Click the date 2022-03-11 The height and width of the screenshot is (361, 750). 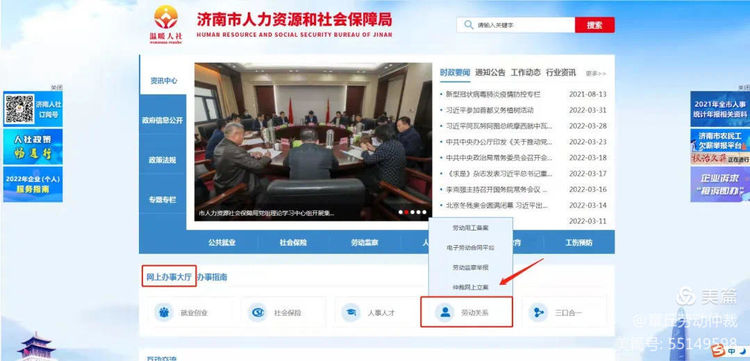pos(587,221)
